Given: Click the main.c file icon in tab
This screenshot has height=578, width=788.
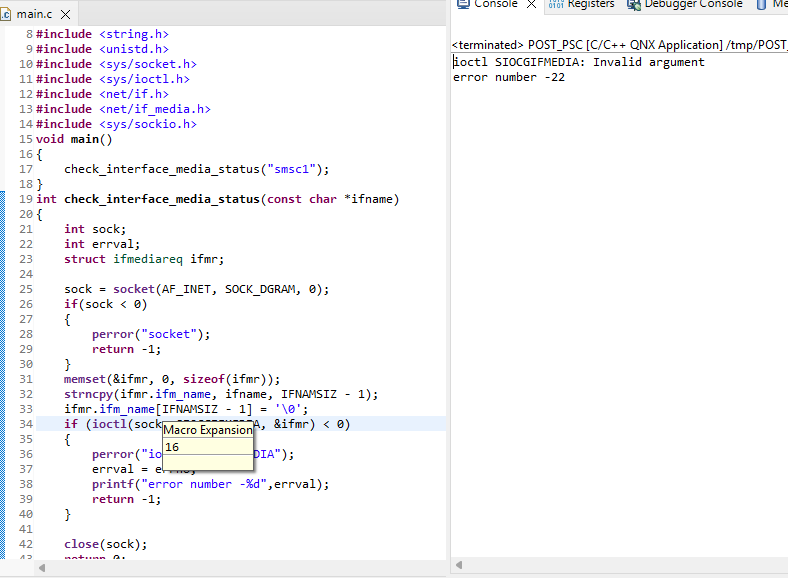Looking at the screenshot, I should [x=7, y=14].
